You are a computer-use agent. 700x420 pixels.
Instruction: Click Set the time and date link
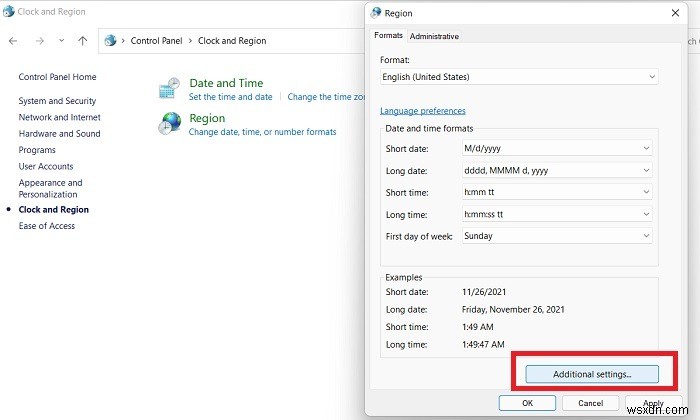point(230,97)
